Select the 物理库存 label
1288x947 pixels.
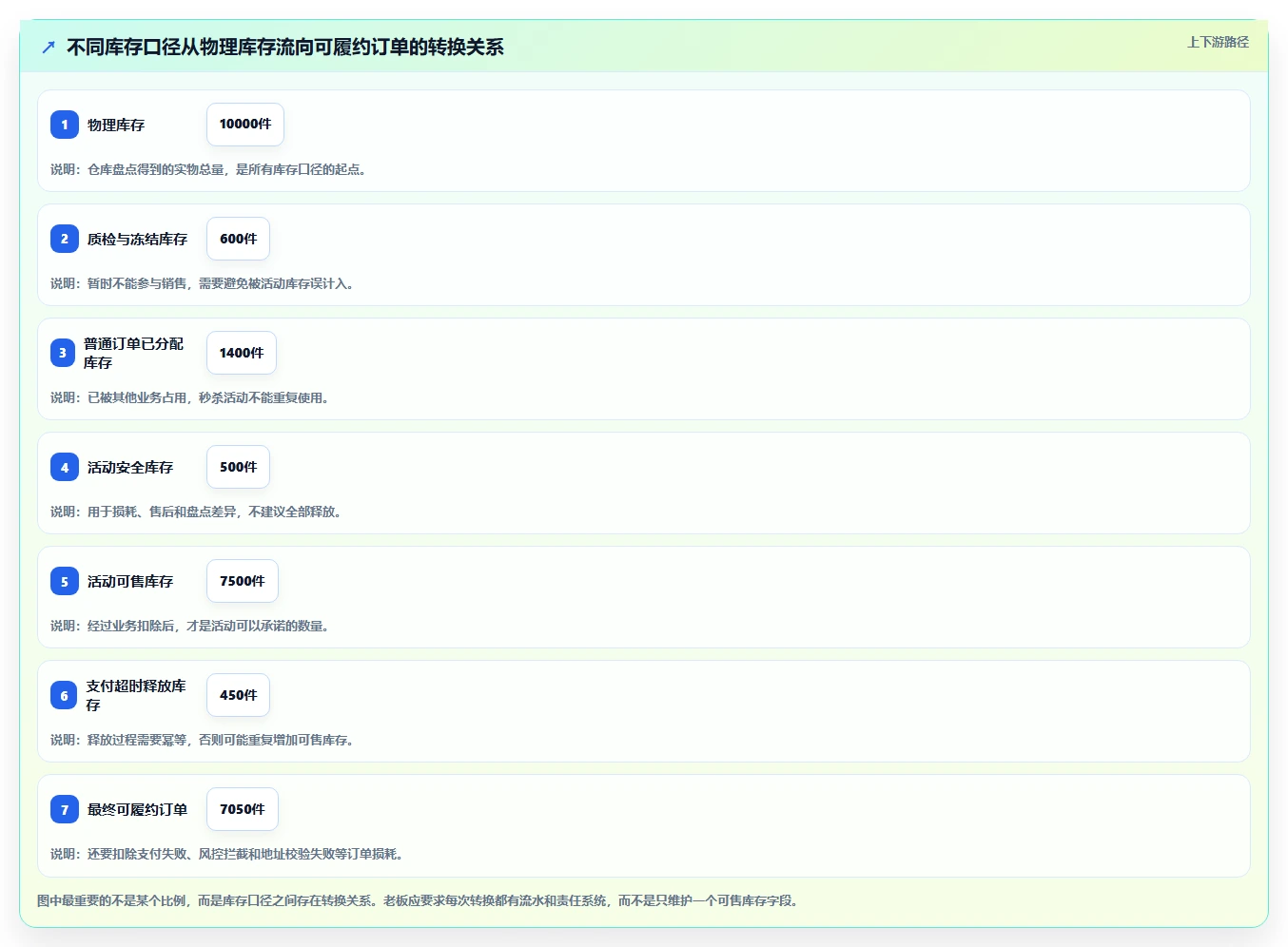click(116, 125)
